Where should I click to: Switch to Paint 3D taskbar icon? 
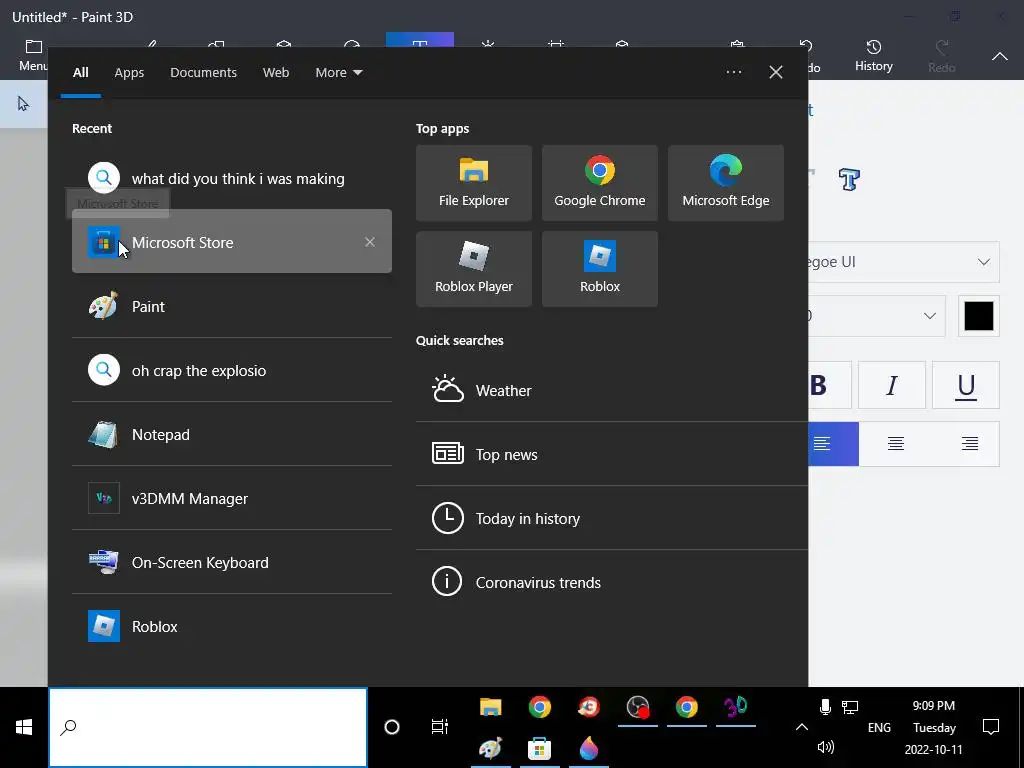tap(735, 707)
